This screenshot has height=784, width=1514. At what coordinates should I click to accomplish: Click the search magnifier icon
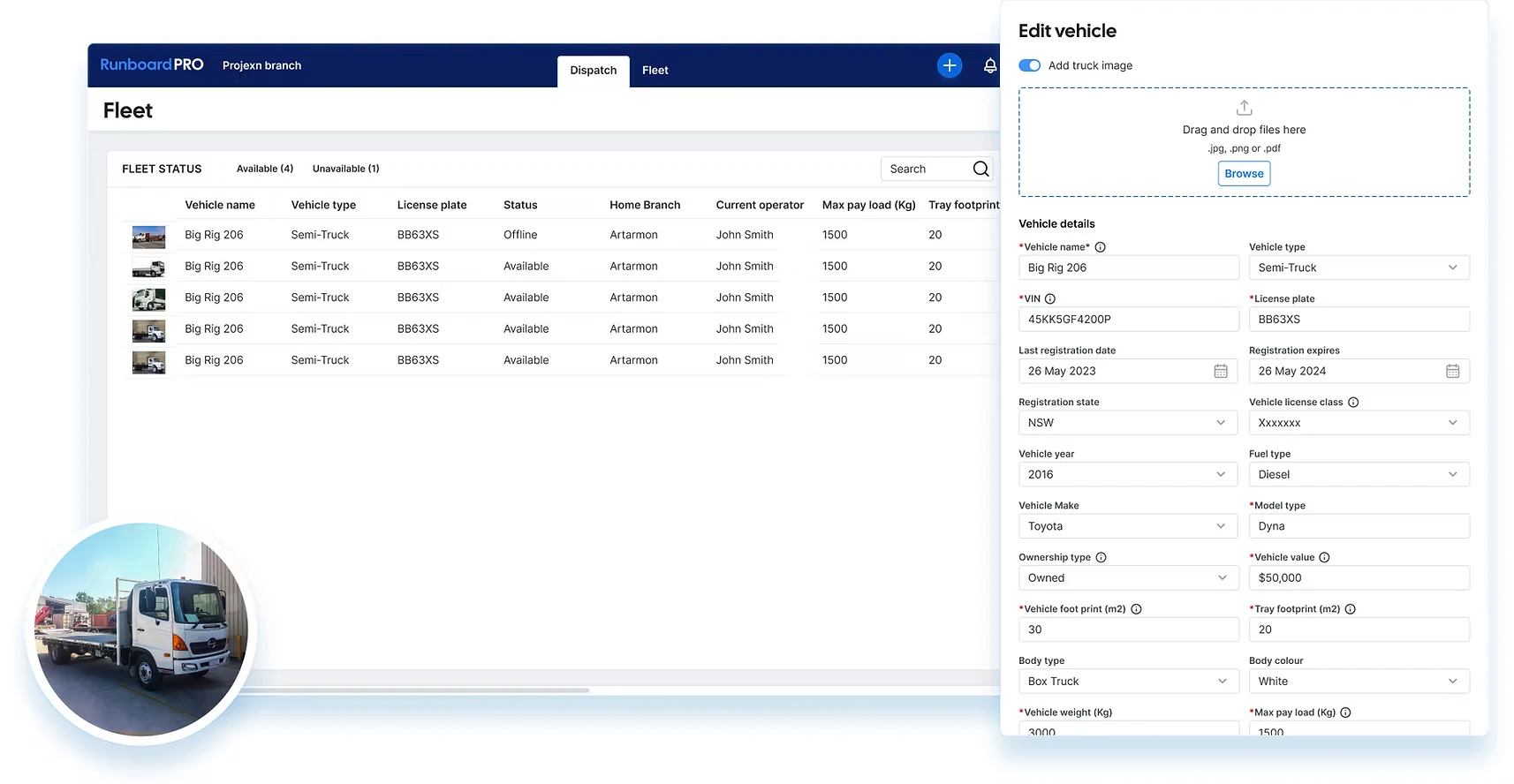[x=980, y=169]
